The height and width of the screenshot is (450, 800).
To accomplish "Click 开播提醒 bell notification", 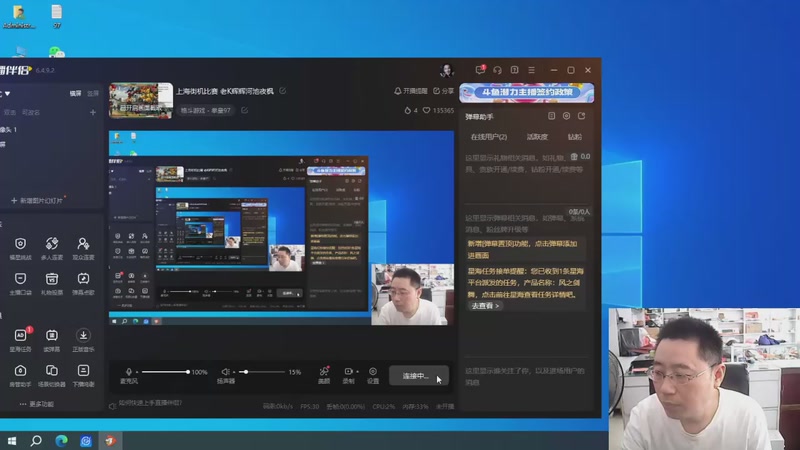I will 411,91.
